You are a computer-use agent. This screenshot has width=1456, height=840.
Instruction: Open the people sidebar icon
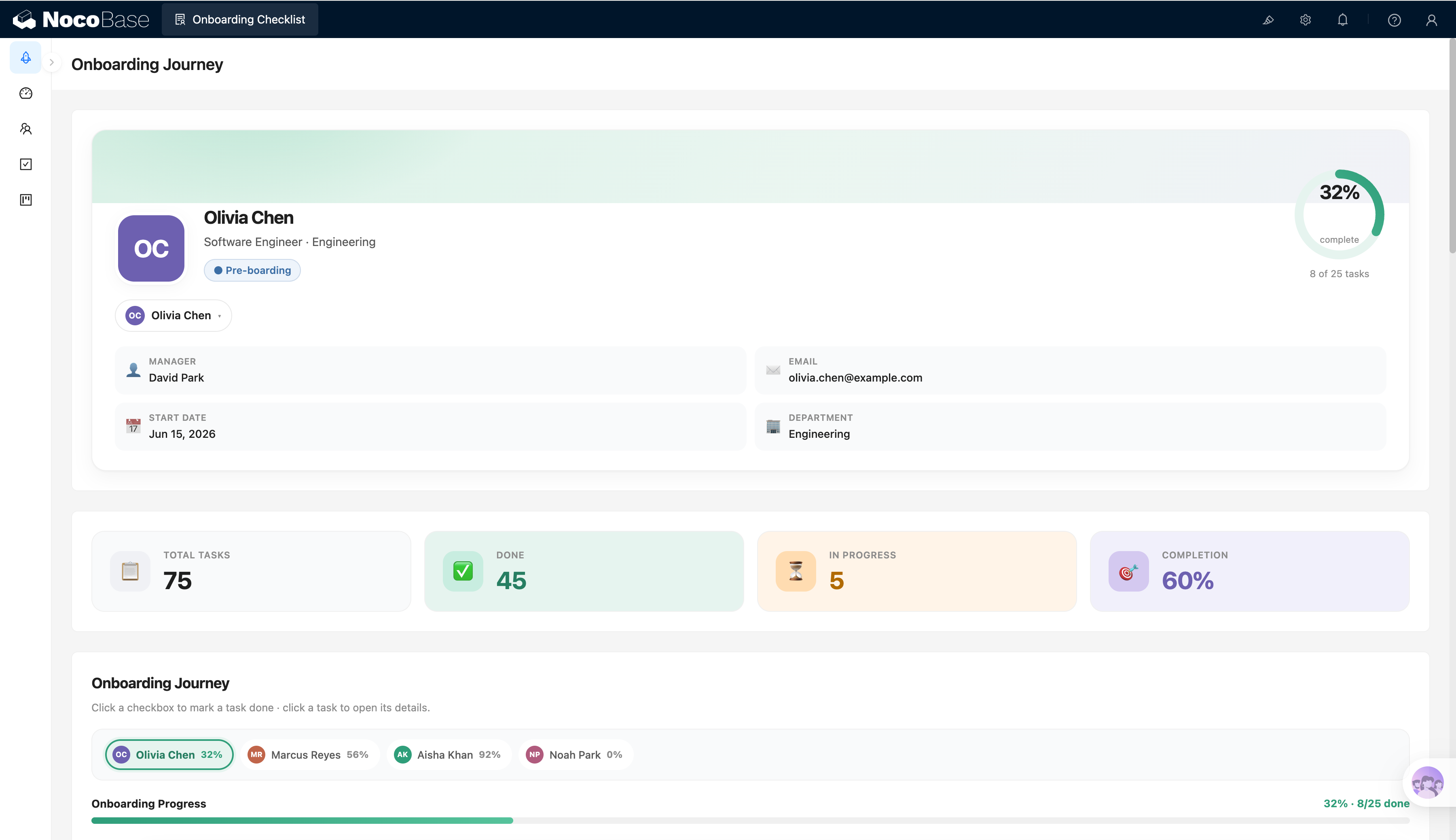(x=26, y=129)
